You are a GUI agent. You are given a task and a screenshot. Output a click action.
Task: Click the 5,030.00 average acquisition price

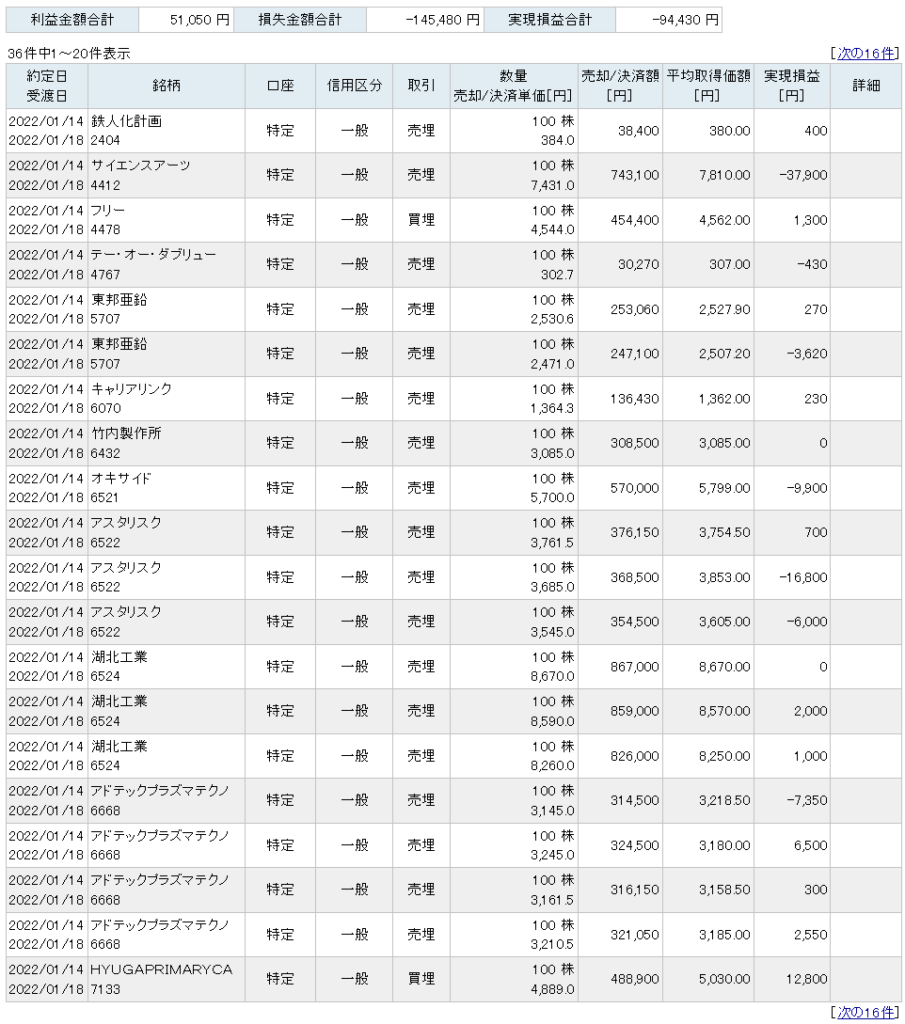pos(725,979)
